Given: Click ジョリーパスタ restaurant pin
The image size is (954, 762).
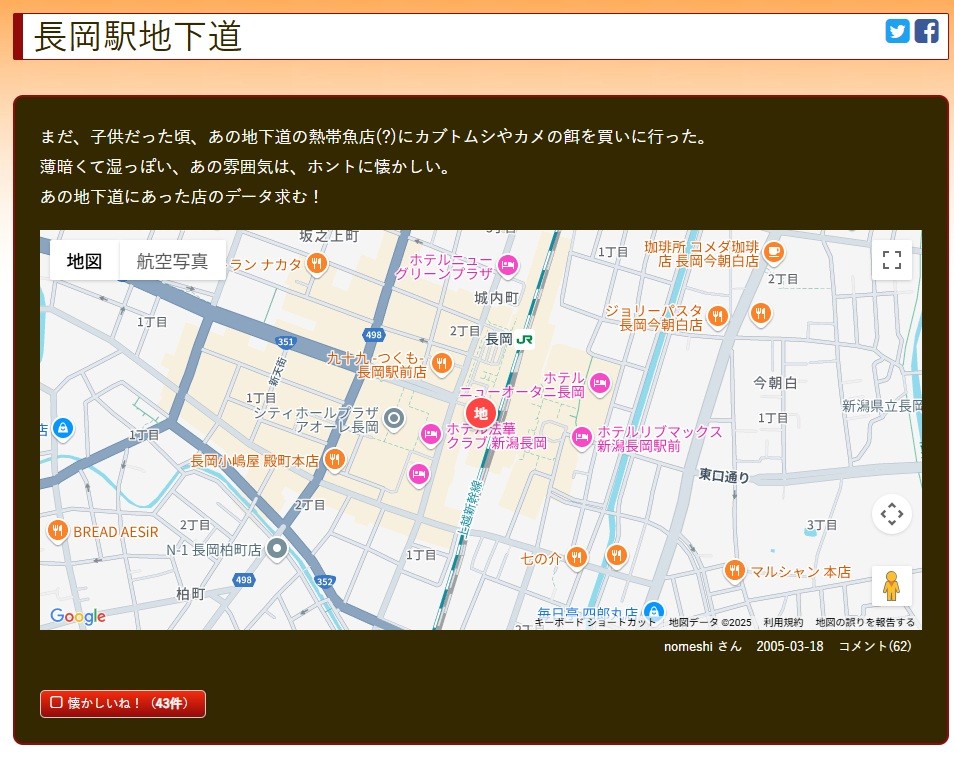Looking at the screenshot, I should coord(718,316).
